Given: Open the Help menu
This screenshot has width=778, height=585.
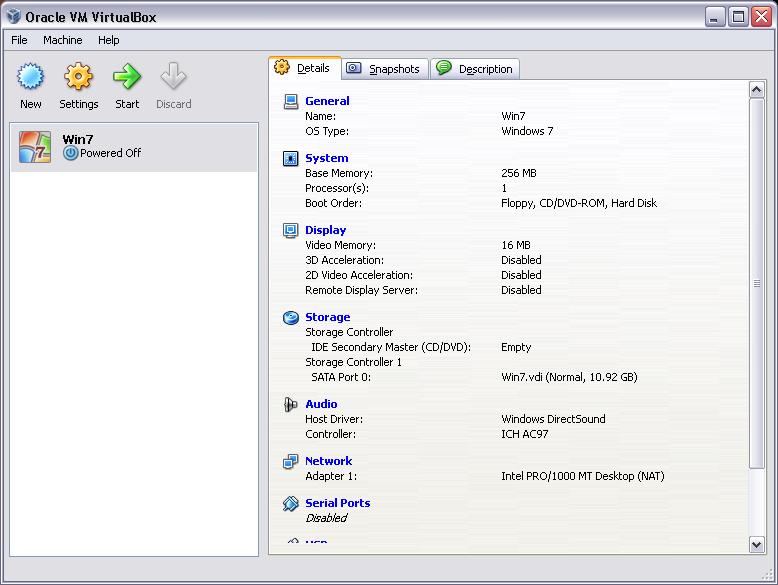Looking at the screenshot, I should pyautogui.click(x=108, y=40).
